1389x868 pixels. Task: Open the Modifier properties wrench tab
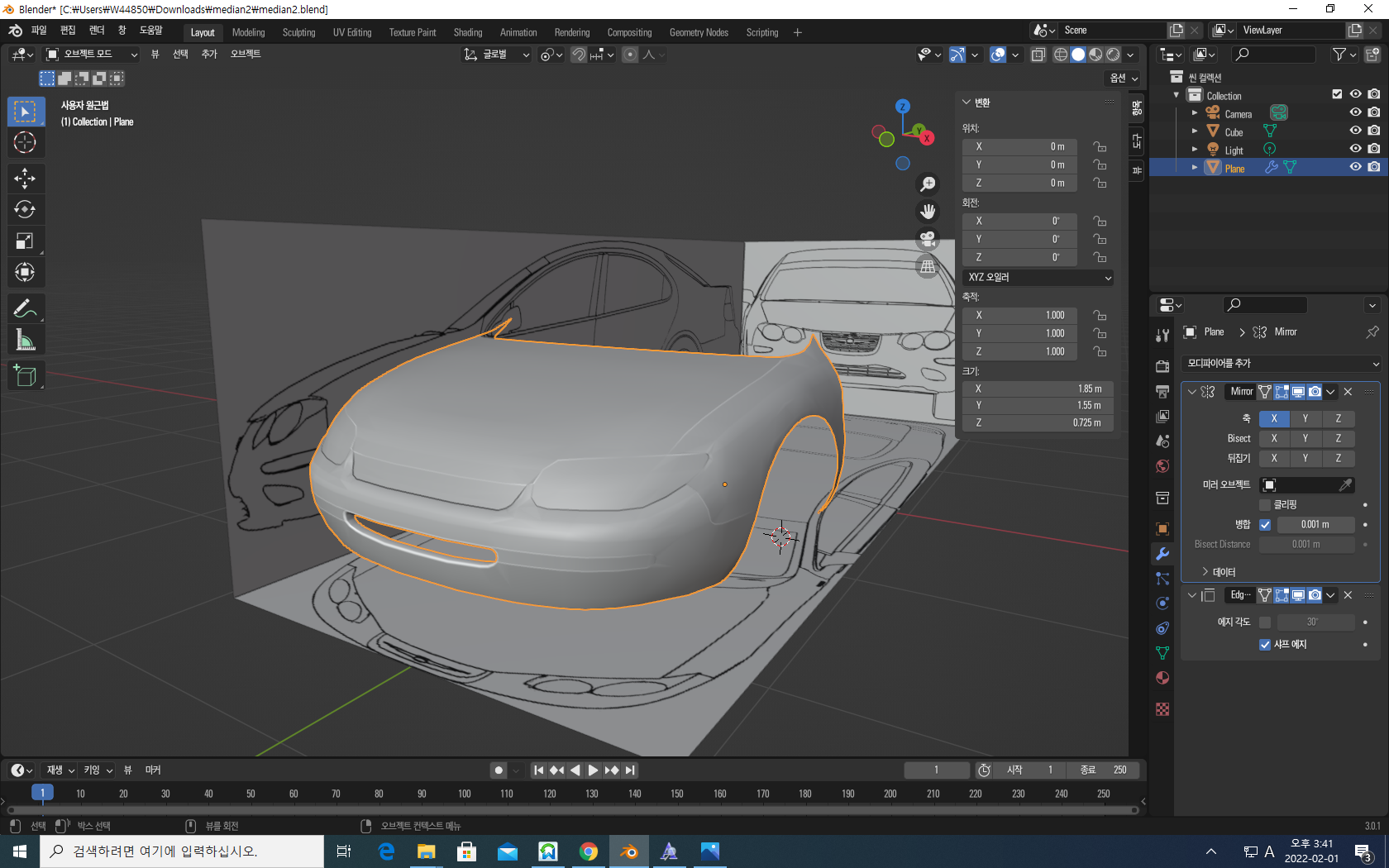point(1162,554)
